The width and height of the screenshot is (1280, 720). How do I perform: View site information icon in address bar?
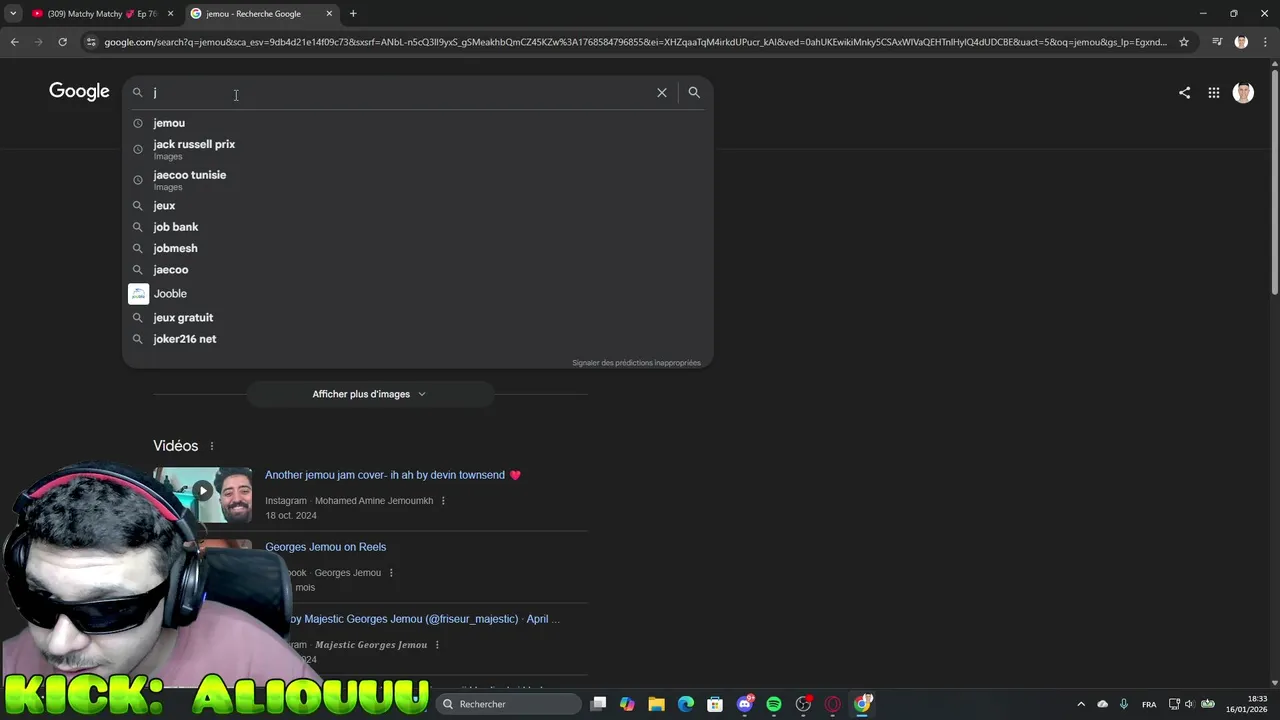tap(91, 42)
